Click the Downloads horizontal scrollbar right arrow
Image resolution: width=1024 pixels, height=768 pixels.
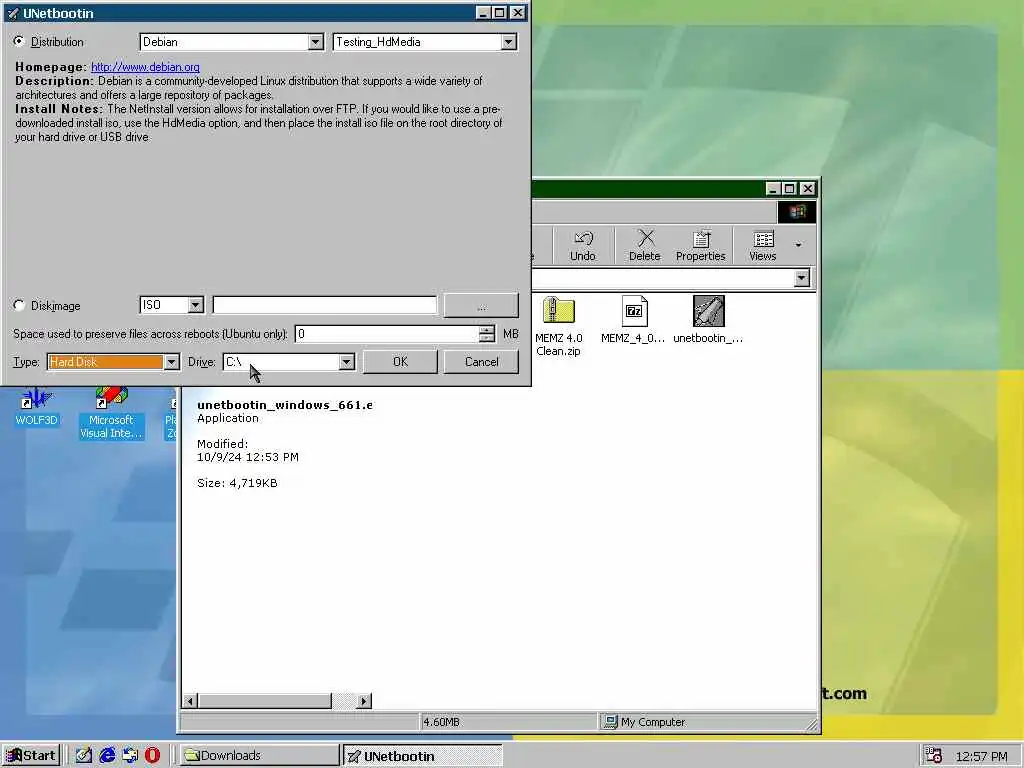364,701
